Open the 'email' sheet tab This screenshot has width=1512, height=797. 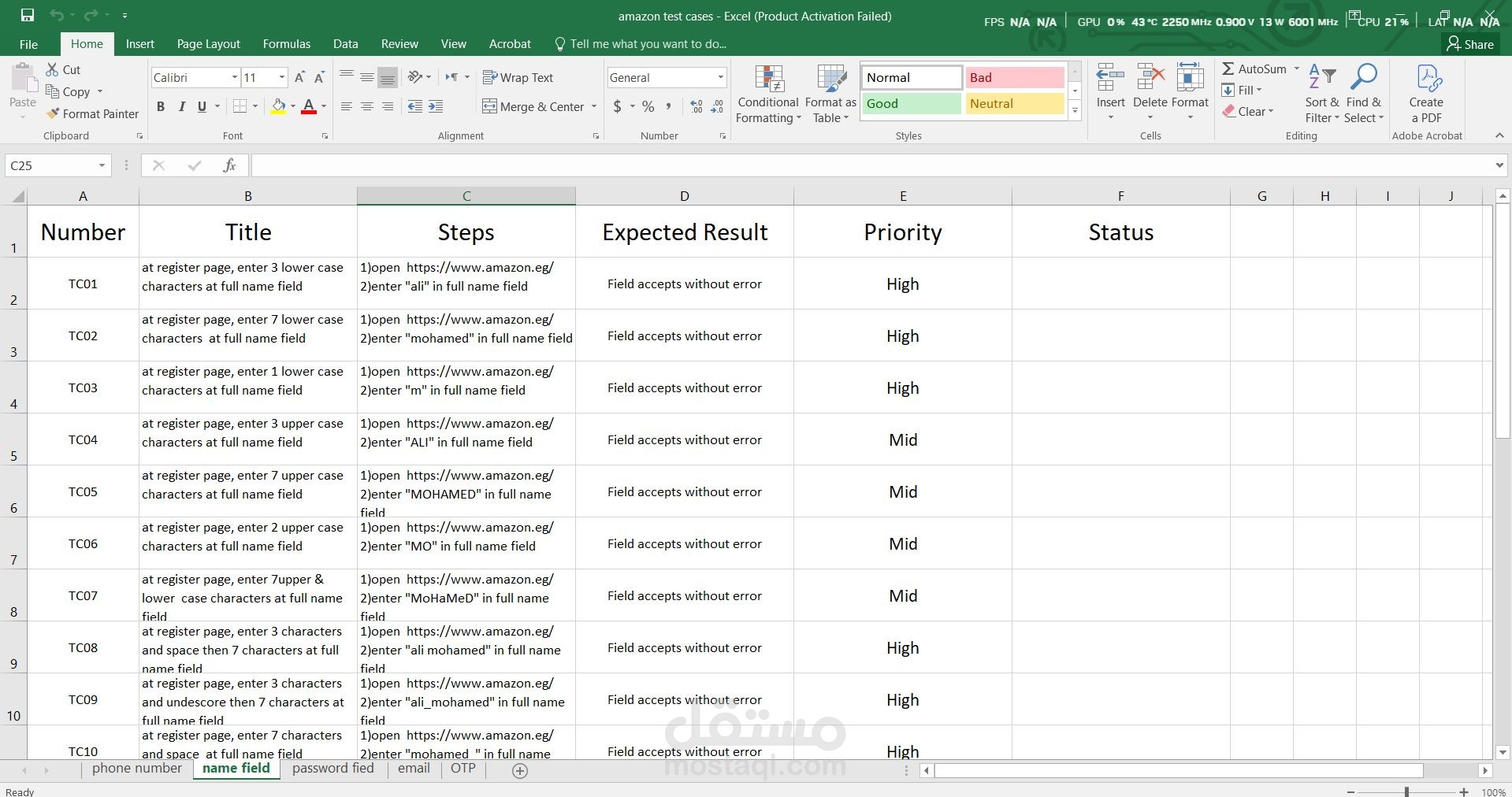(x=414, y=769)
